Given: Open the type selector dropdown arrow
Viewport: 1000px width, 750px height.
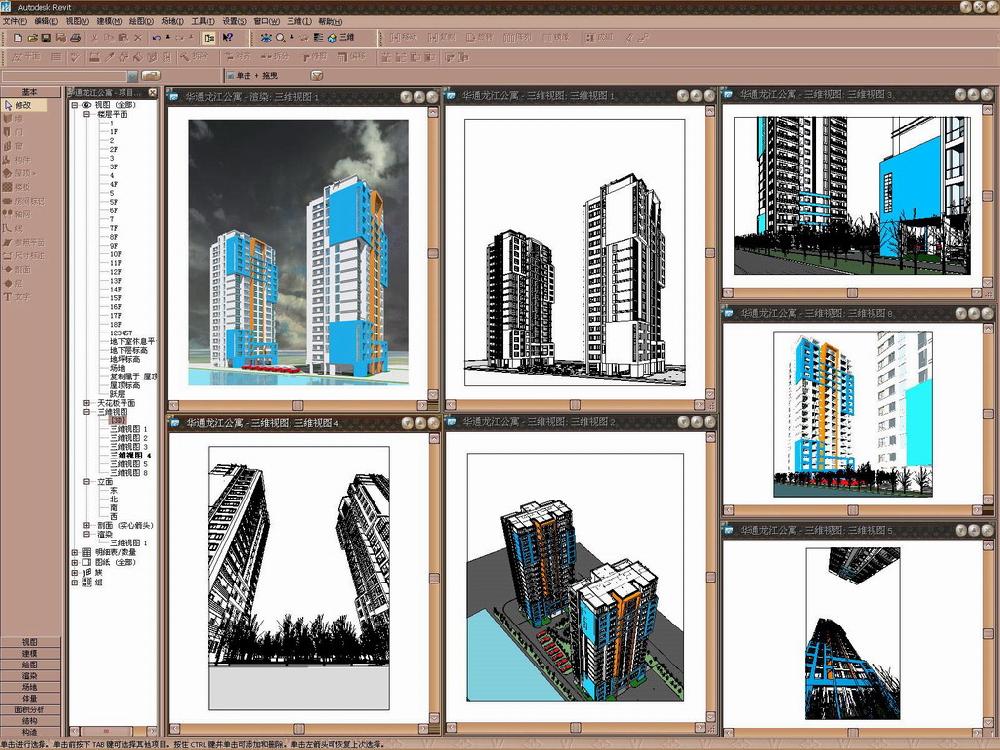Looking at the screenshot, I should pyautogui.click(x=132, y=75).
